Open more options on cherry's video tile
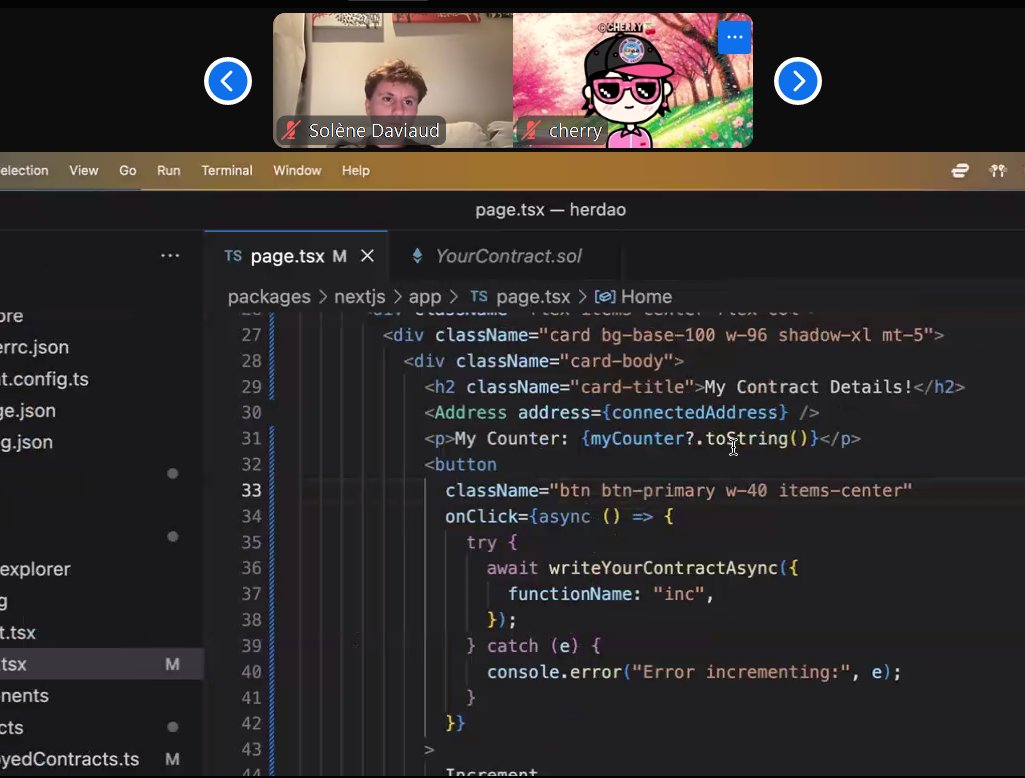 click(x=734, y=37)
